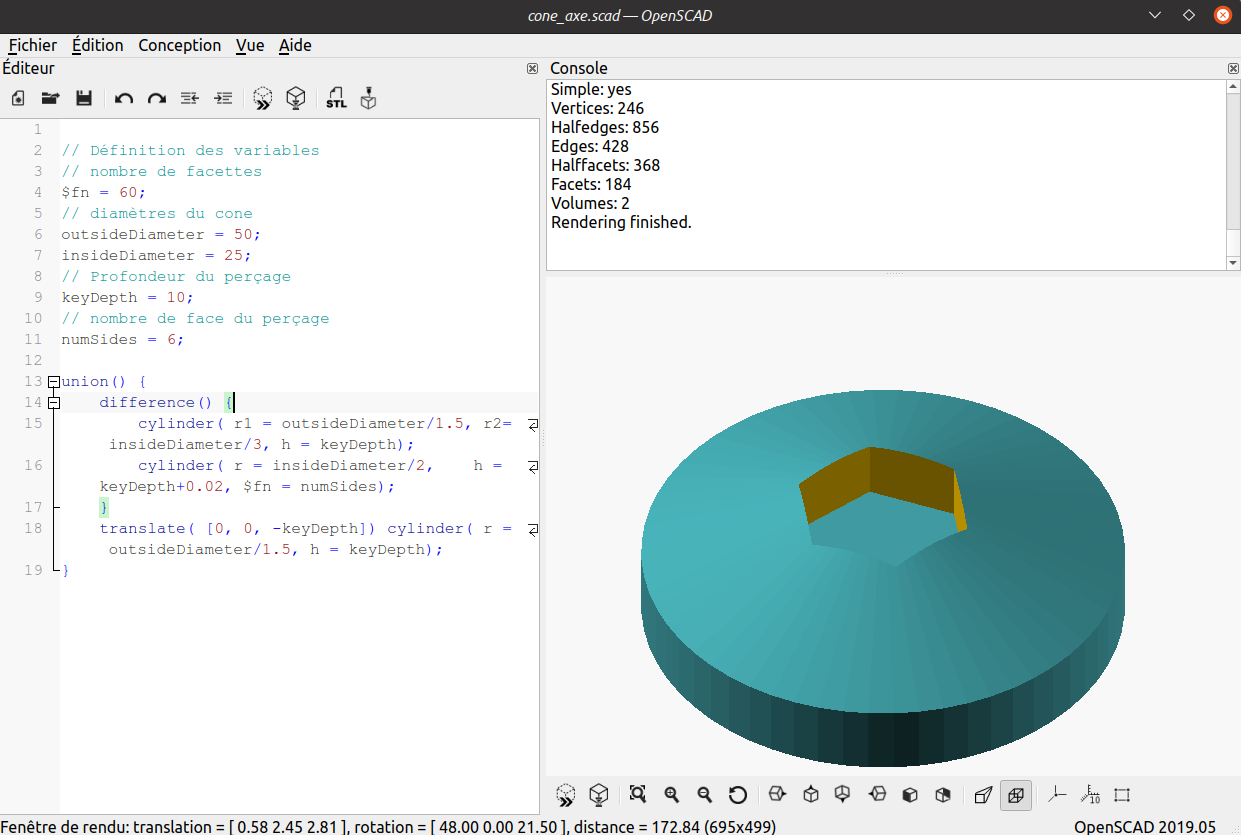
Task: Close the Console panel
Action: (x=1232, y=69)
